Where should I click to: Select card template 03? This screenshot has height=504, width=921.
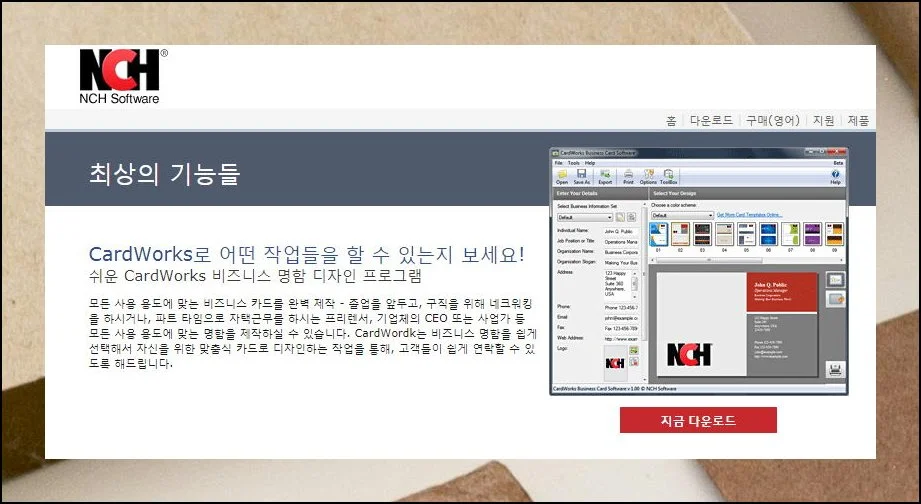click(702, 234)
